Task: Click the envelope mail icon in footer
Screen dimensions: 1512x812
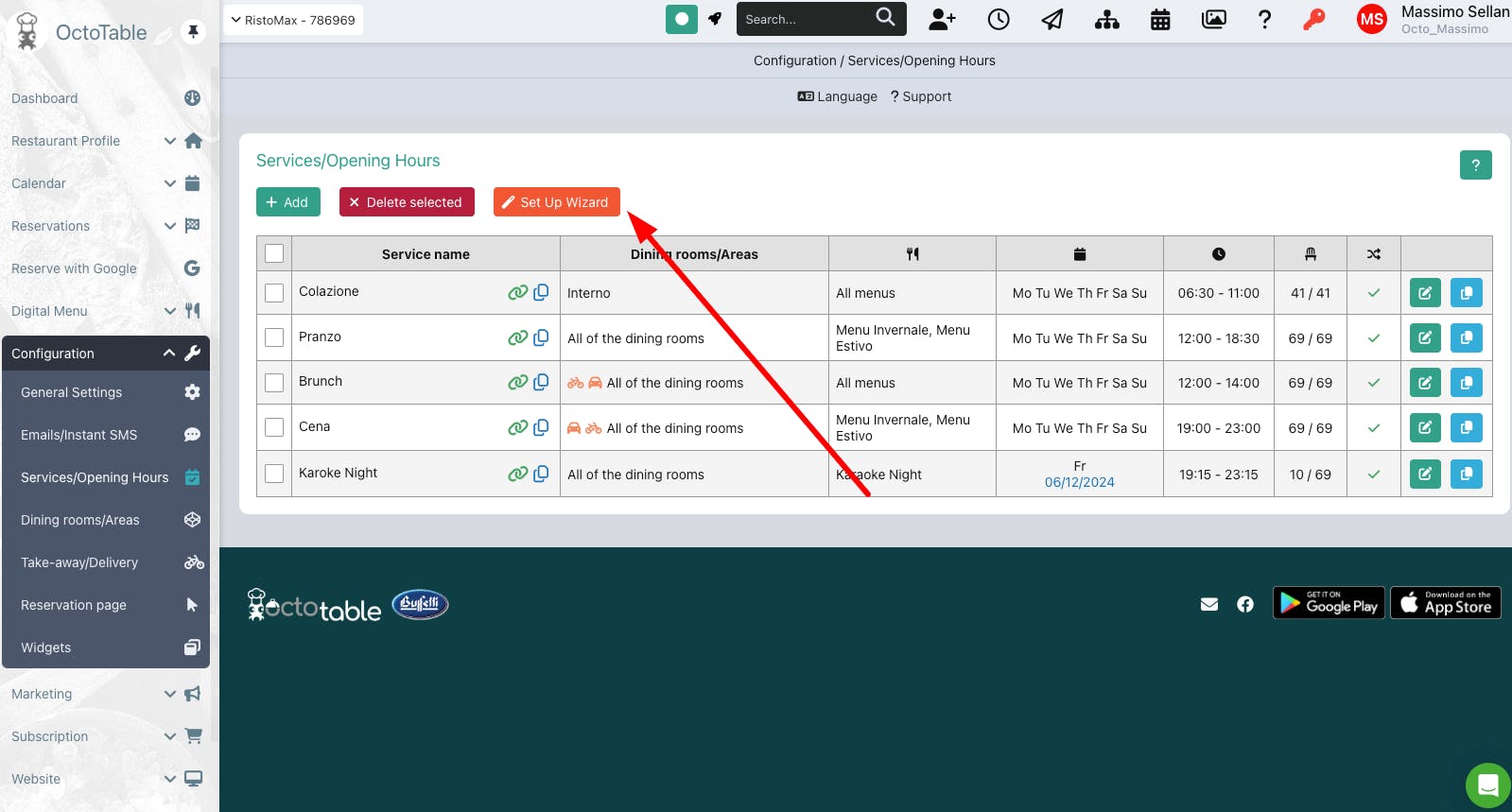Action: 1209,604
